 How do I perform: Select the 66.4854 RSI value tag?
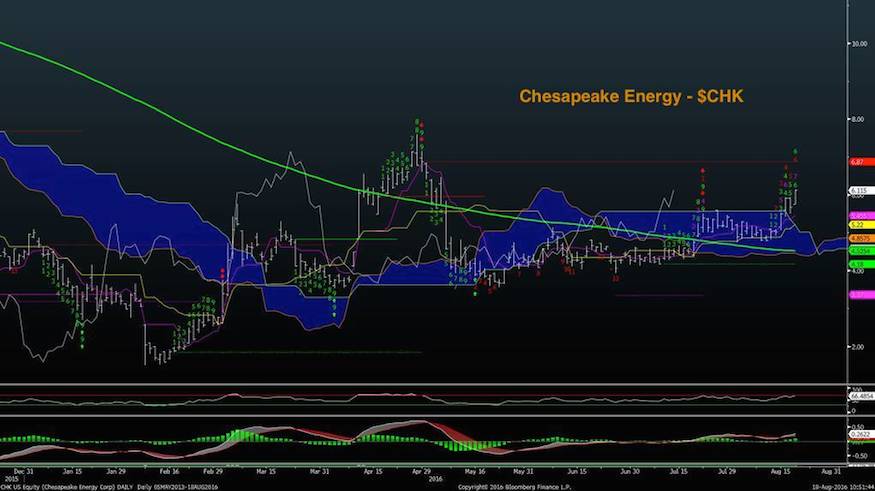[861, 396]
